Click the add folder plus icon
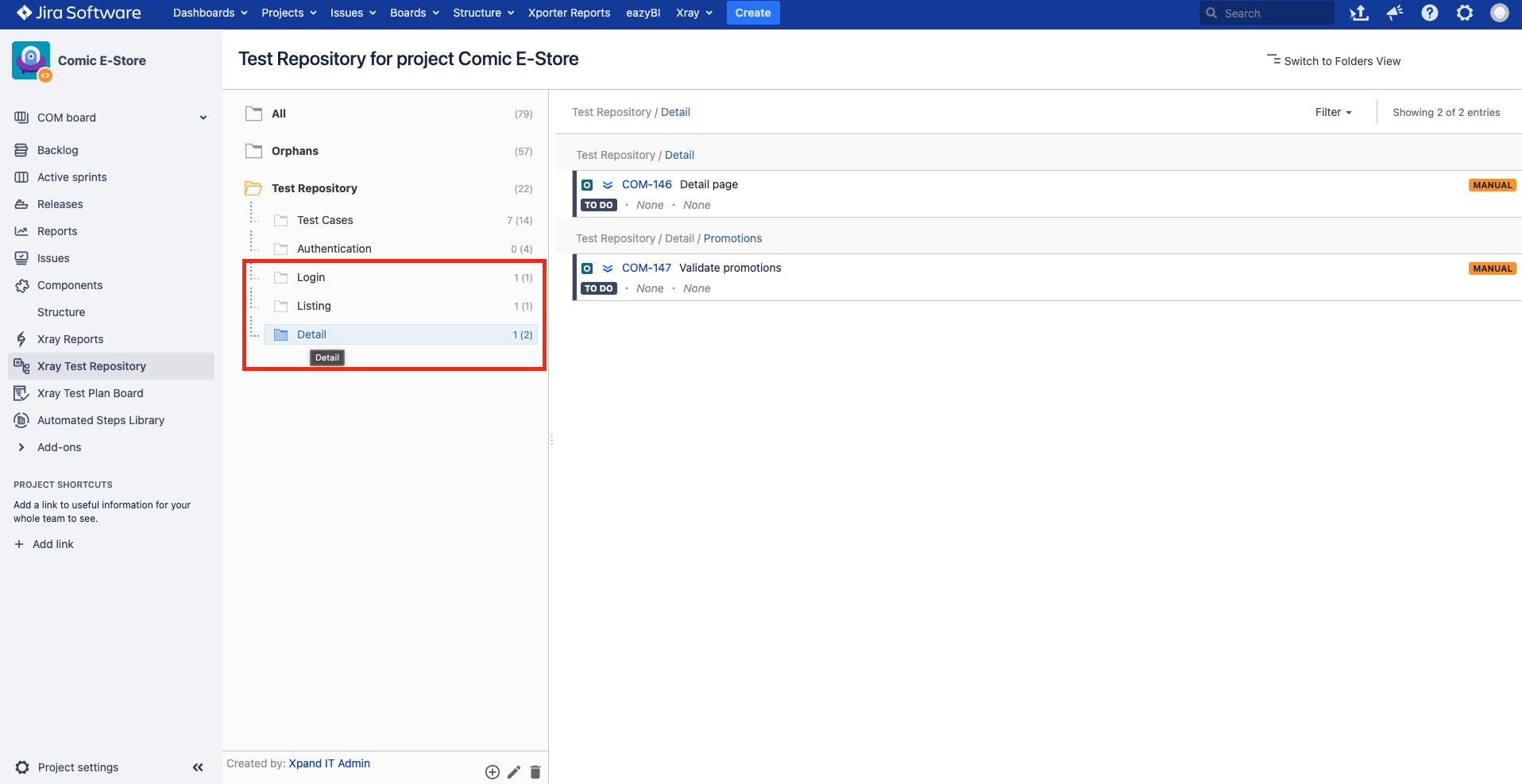Screen dimensions: 1522x784 tap(493, 772)
